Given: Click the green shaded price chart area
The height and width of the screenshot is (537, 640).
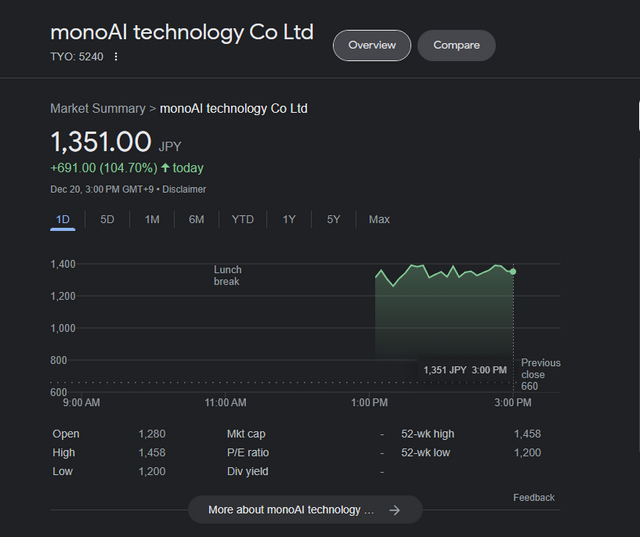Looking at the screenshot, I should pyautogui.click(x=444, y=318).
